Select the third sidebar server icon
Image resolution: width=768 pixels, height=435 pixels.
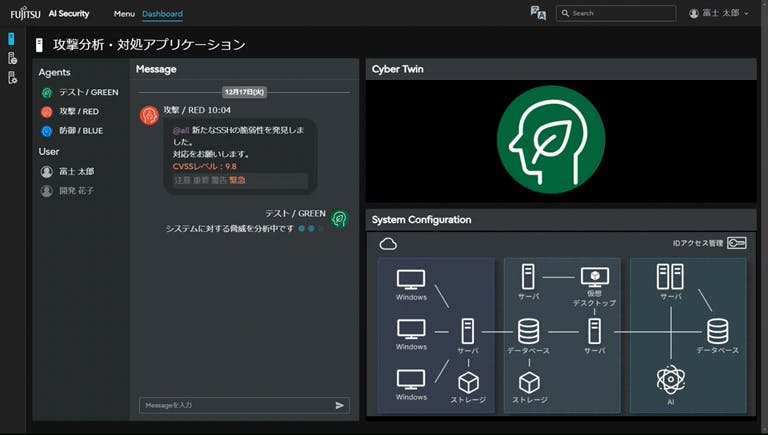(12, 77)
